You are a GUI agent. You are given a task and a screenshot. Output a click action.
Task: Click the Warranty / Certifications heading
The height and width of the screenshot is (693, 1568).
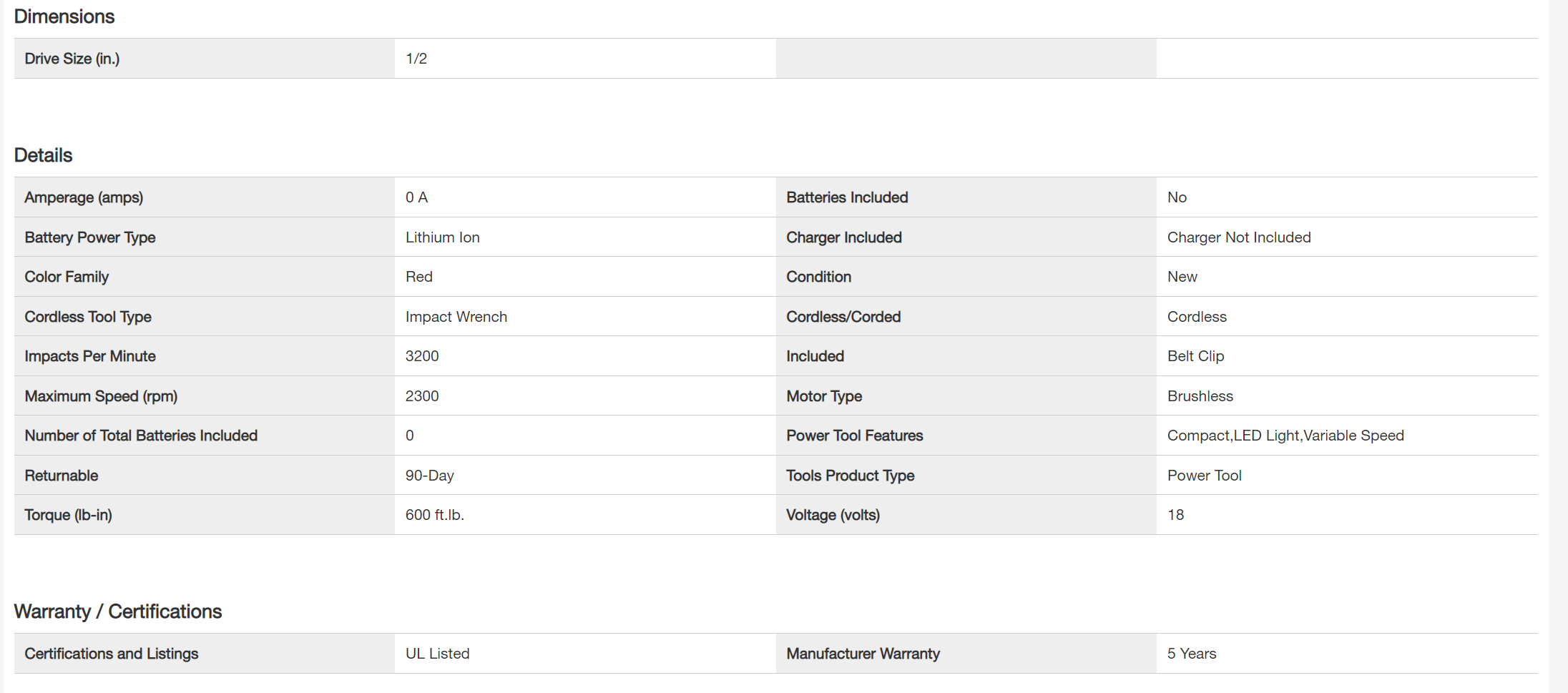(118, 611)
